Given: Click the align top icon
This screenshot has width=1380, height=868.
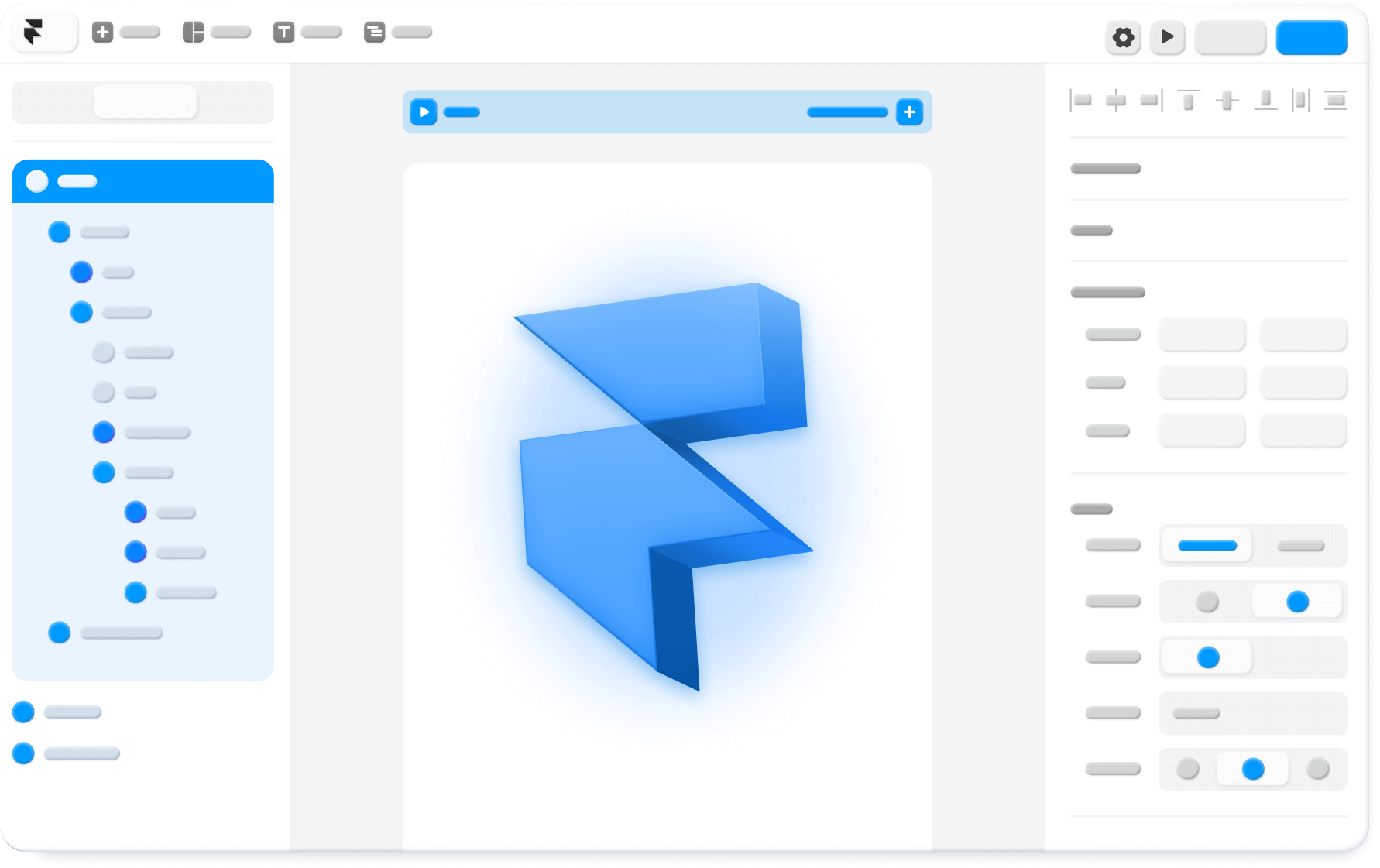Looking at the screenshot, I should 1188,100.
